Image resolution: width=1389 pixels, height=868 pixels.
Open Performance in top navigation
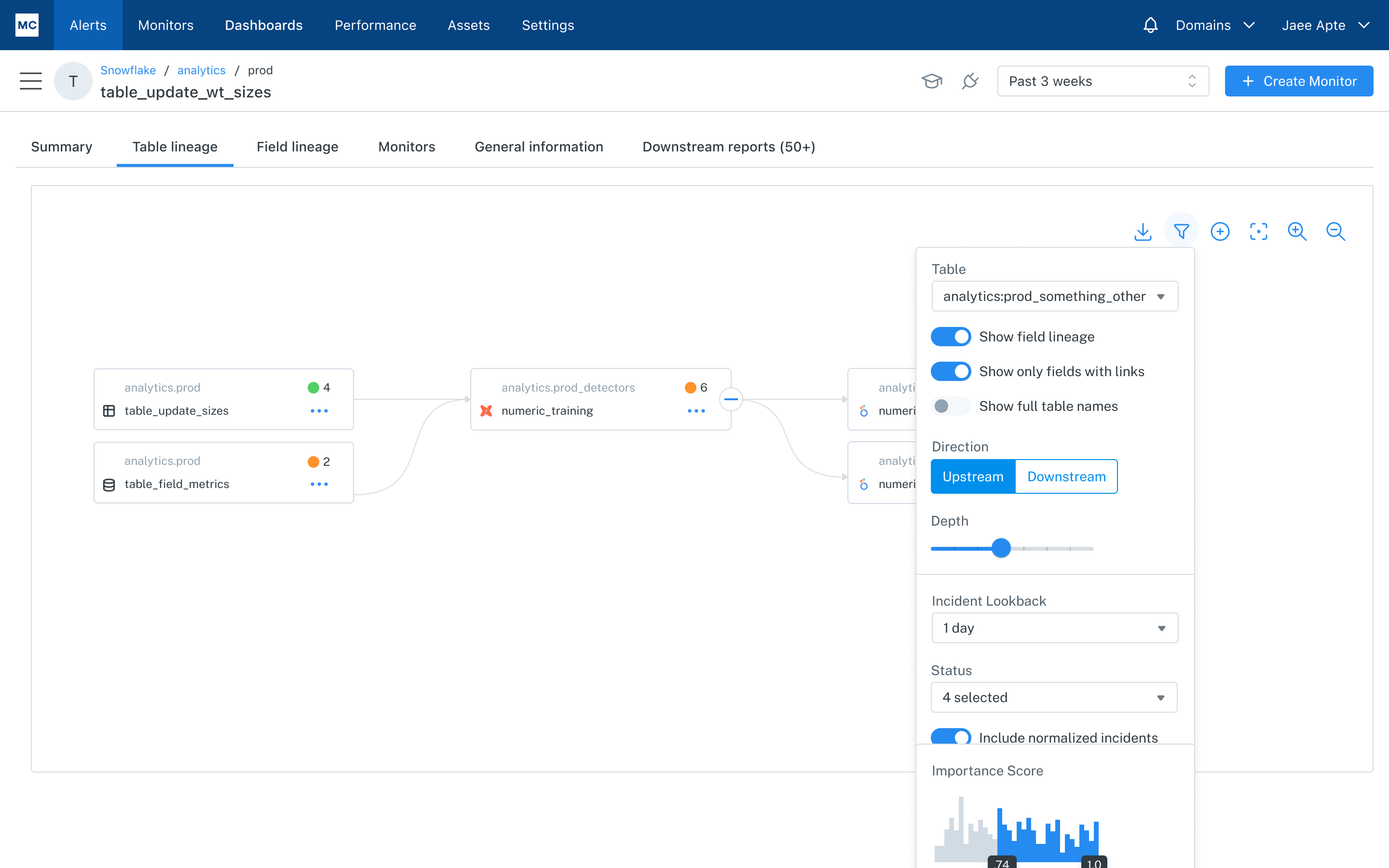[375, 25]
